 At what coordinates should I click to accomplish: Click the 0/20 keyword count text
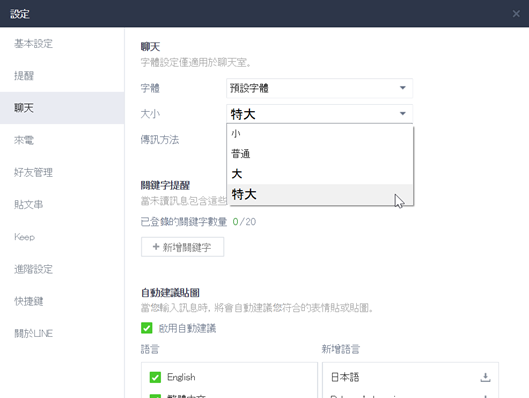(x=244, y=222)
